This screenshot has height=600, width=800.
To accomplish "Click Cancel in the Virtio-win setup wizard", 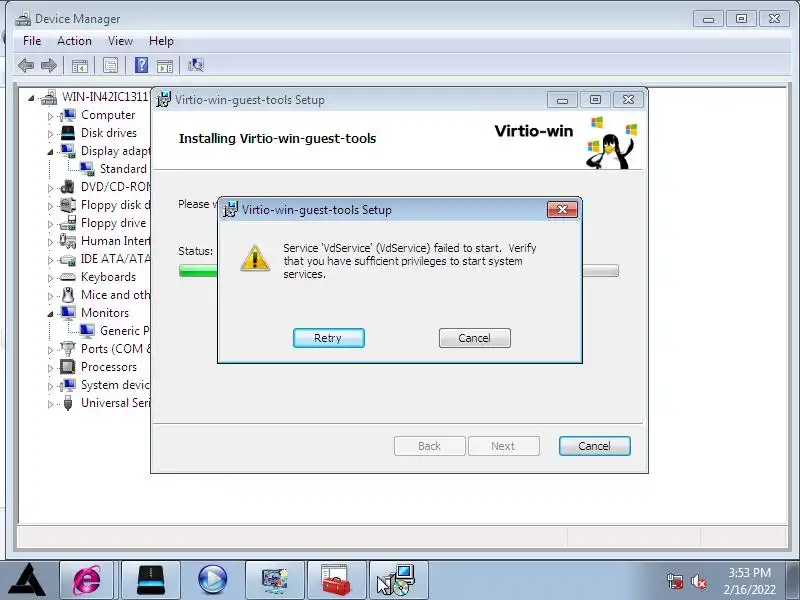I will [594, 446].
